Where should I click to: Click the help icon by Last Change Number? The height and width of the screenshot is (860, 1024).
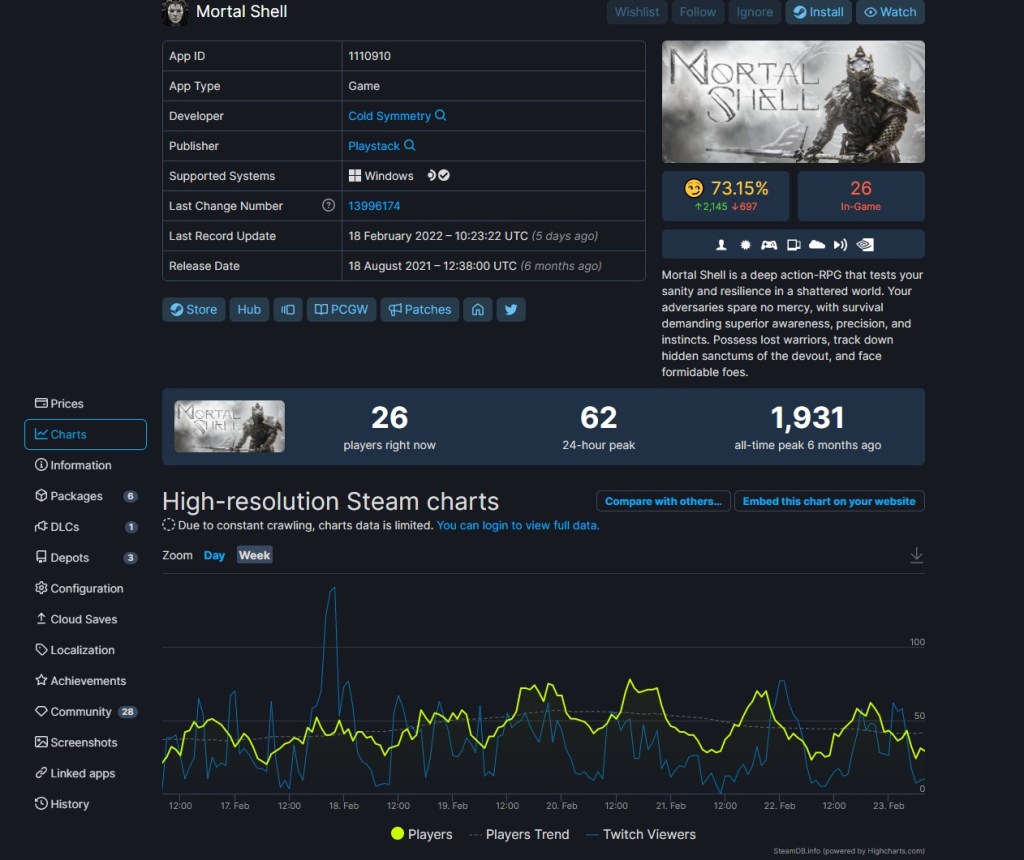328,206
